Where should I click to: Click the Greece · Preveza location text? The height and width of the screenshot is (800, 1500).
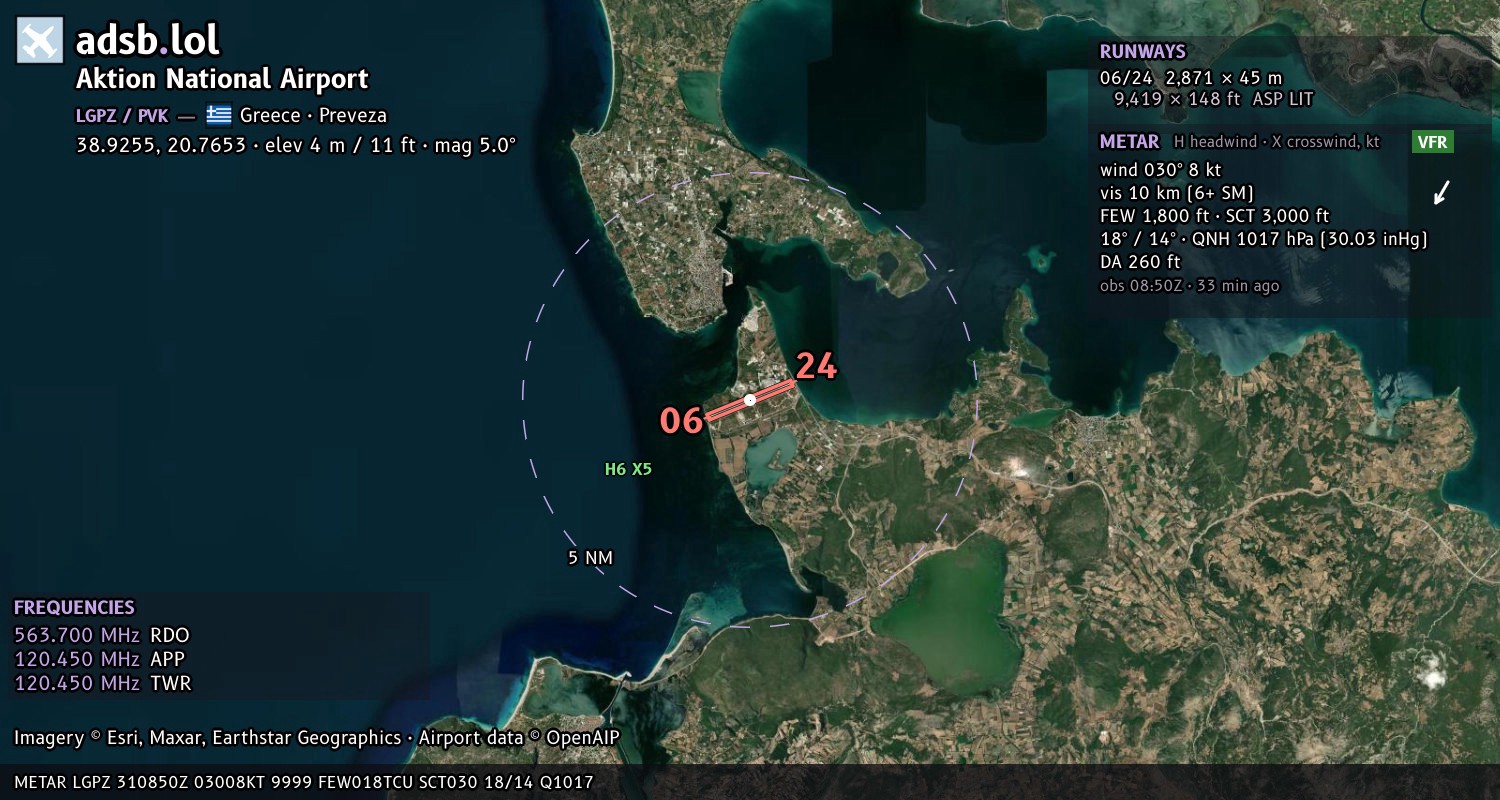click(x=313, y=115)
